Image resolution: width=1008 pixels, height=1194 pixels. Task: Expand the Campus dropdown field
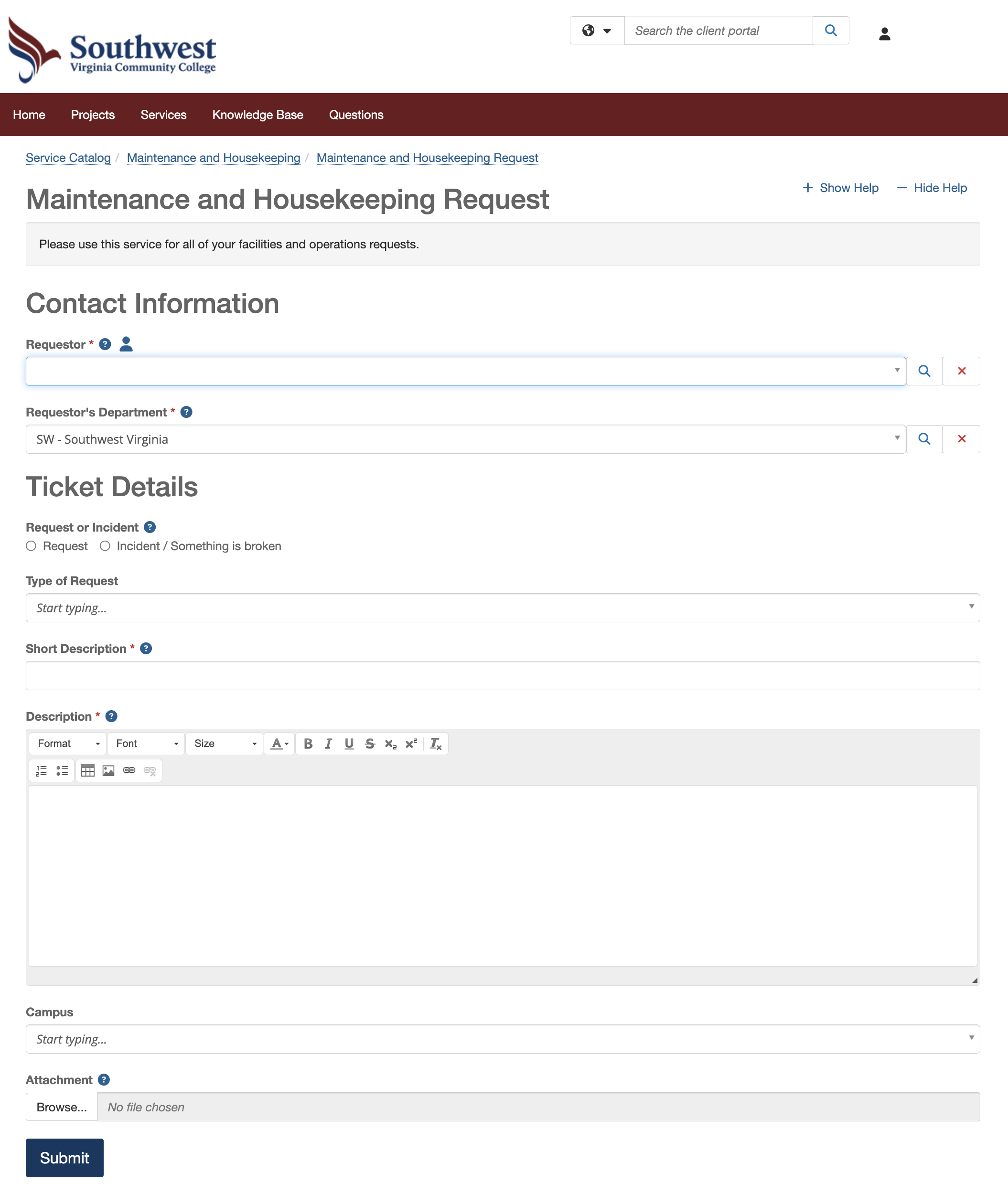(502, 1039)
